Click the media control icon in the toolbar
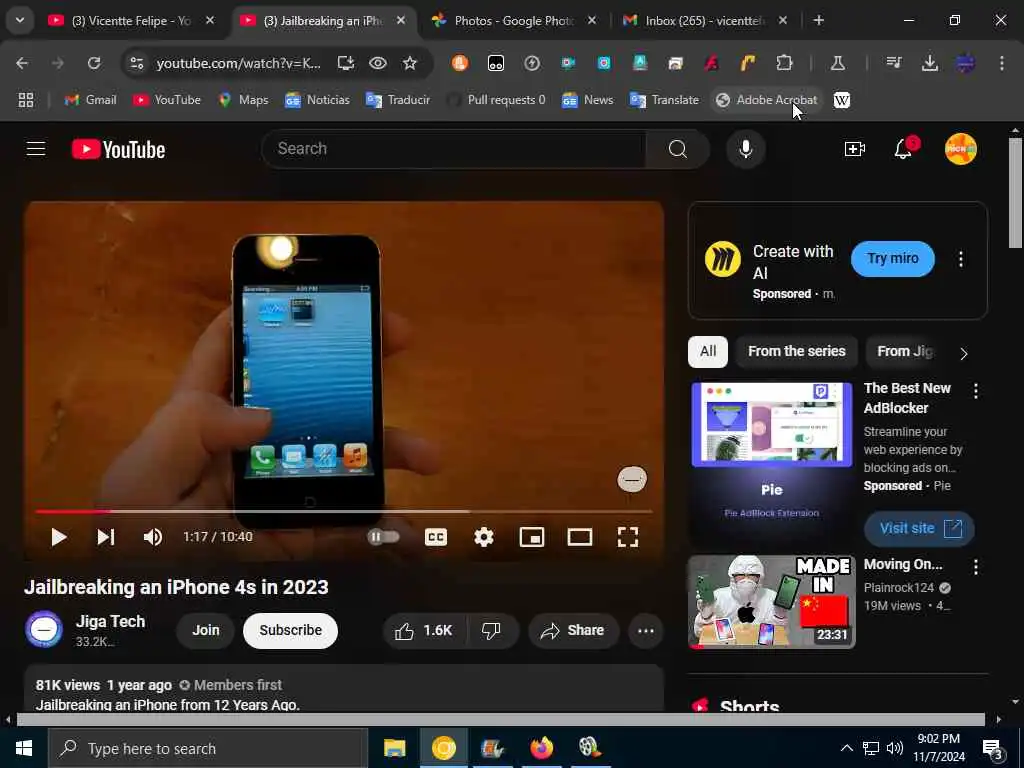The image size is (1024, 768). point(893,63)
